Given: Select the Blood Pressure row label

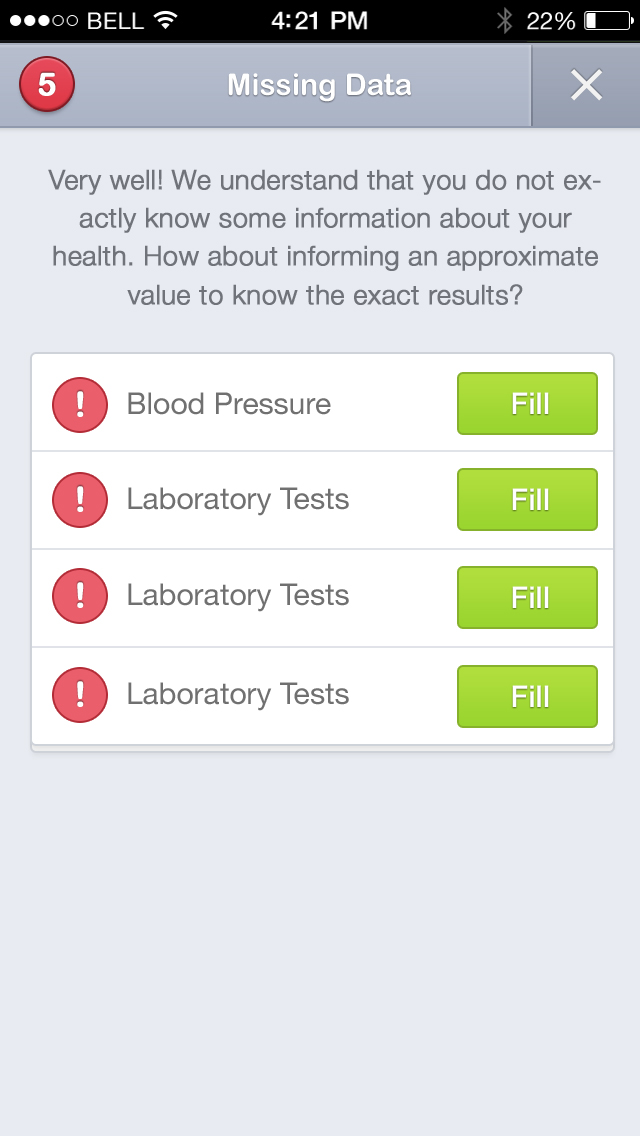Looking at the screenshot, I should tap(228, 404).
